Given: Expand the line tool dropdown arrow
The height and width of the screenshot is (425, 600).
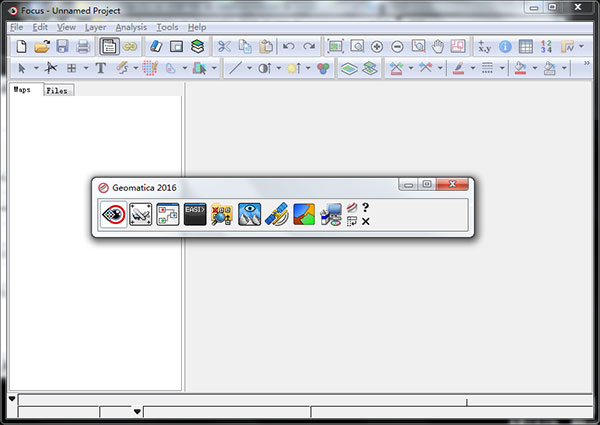Looking at the screenshot, I should (x=249, y=68).
